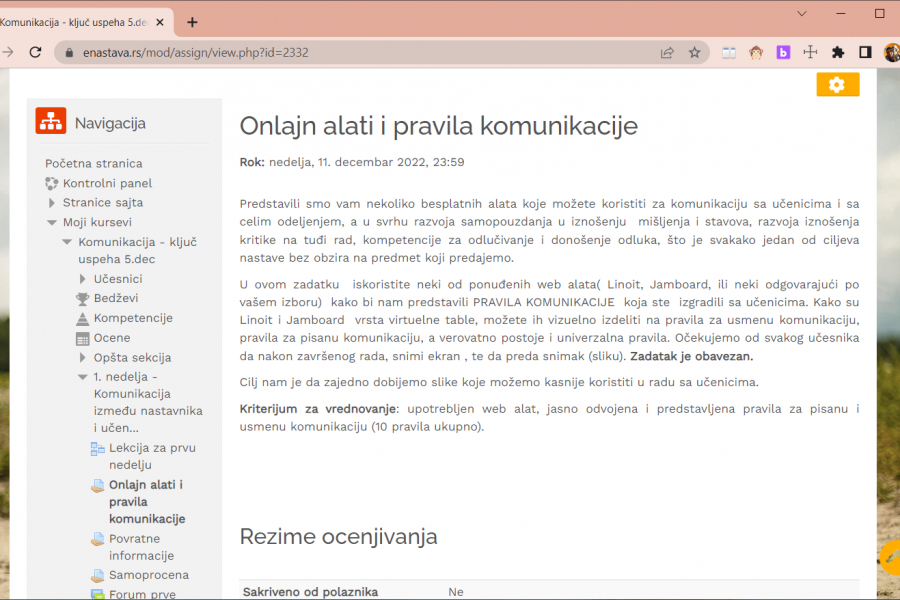Click the Chrome profile avatar
Viewport: 900px width, 600px height.
click(x=892, y=53)
